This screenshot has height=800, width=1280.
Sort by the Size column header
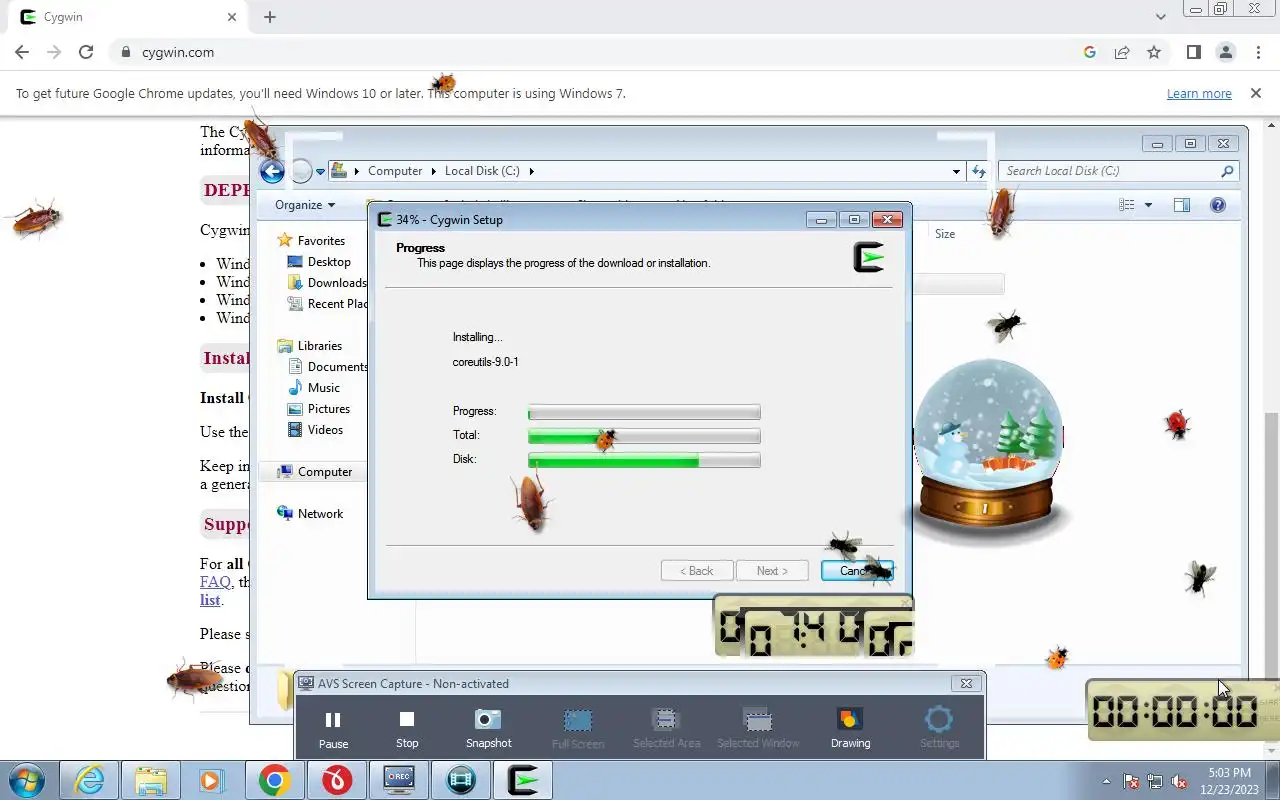point(945,234)
